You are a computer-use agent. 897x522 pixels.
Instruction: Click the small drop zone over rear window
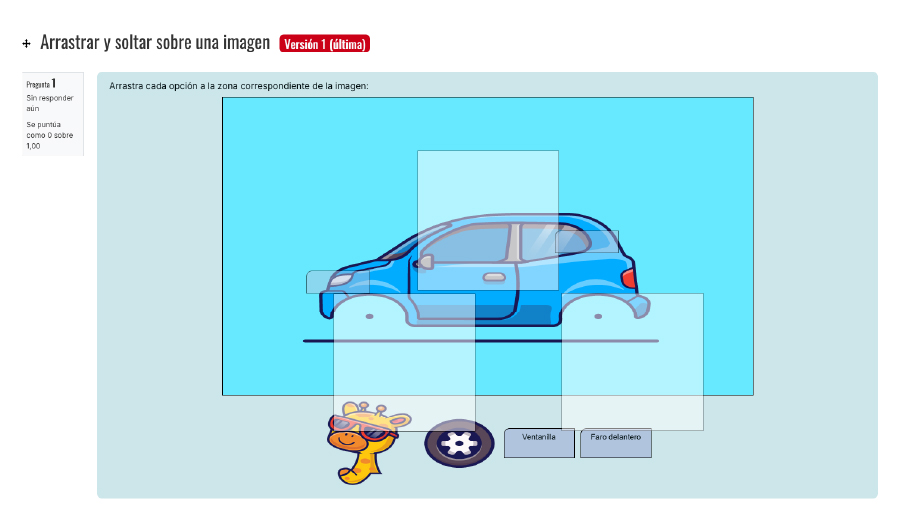pyautogui.click(x=587, y=242)
